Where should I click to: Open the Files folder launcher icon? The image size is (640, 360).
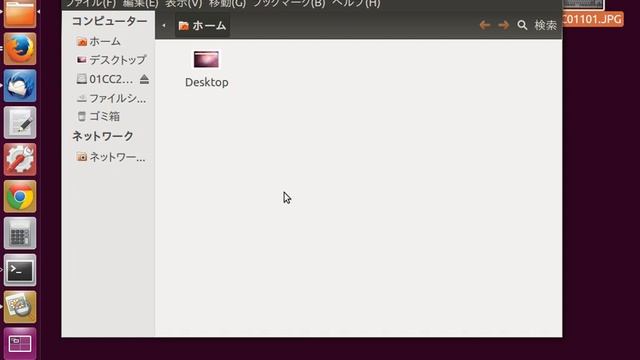[20, 13]
